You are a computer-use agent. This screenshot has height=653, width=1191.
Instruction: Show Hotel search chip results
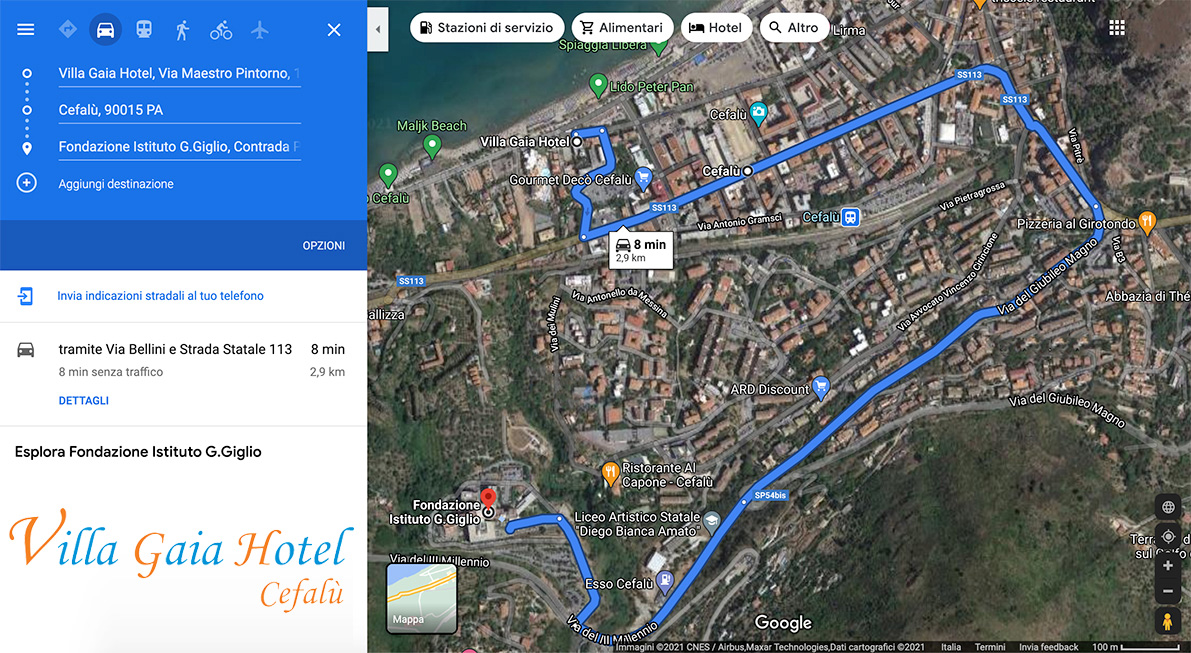(716, 27)
